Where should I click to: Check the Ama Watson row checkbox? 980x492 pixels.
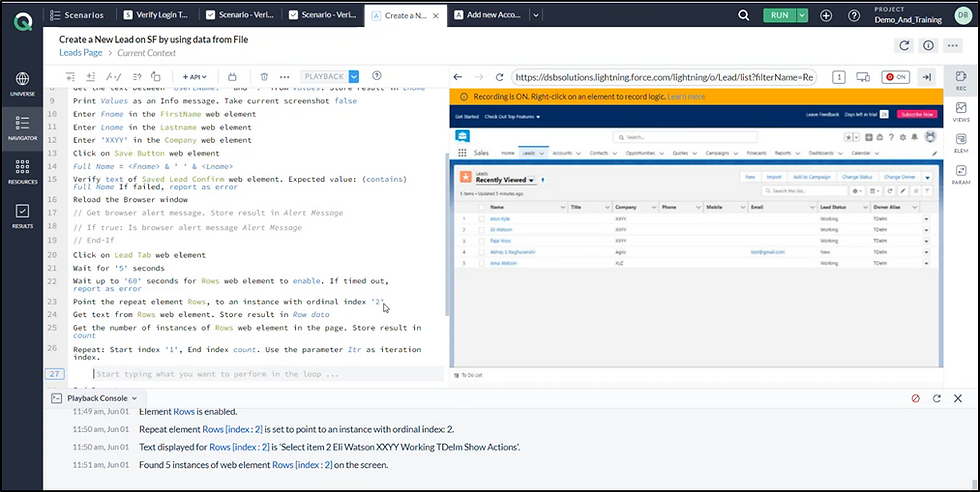pos(481,263)
